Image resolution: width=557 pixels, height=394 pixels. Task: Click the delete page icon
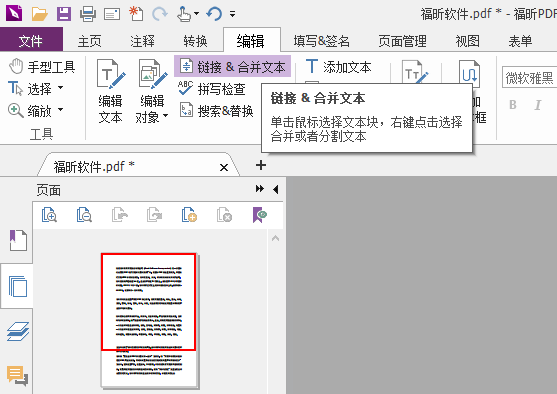coord(224,215)
